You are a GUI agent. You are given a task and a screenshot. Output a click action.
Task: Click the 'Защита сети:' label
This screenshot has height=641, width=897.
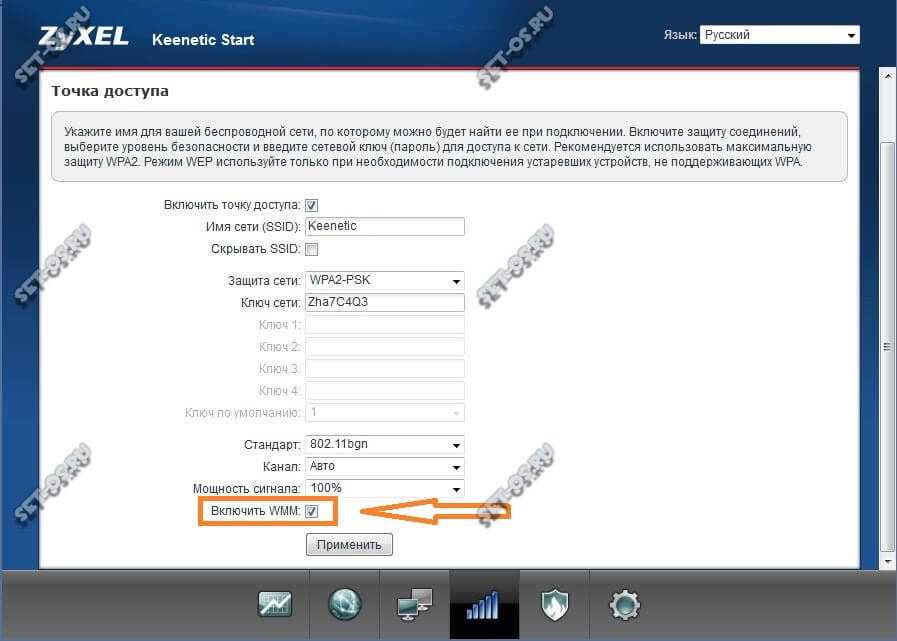click(x=264, y=280)
